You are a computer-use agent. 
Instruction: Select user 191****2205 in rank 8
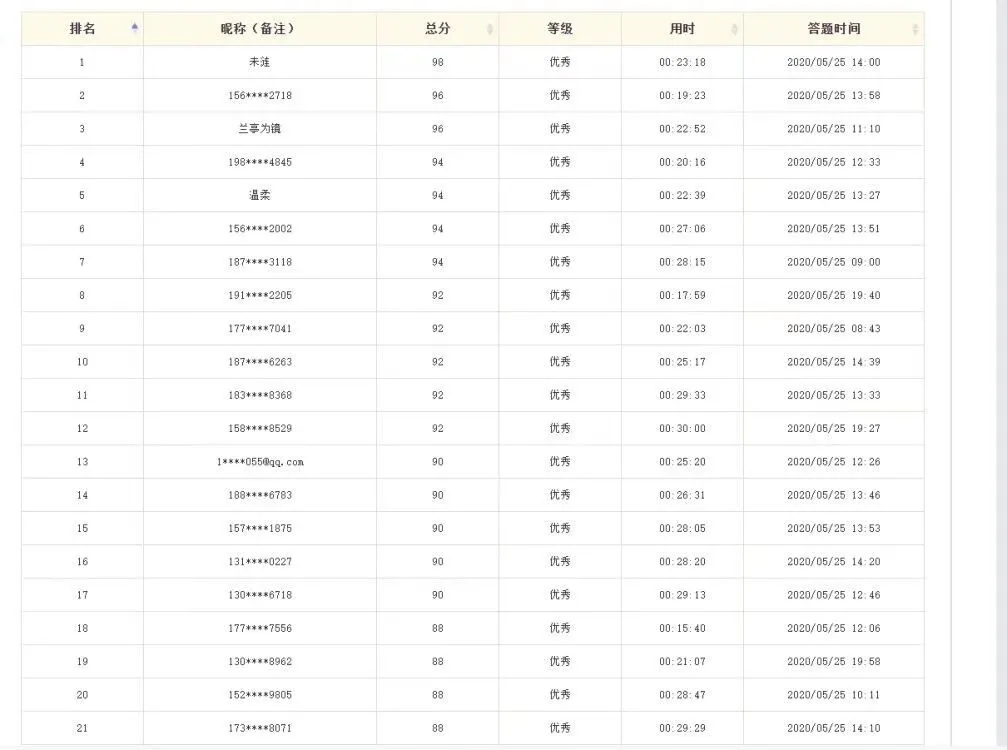260,295
